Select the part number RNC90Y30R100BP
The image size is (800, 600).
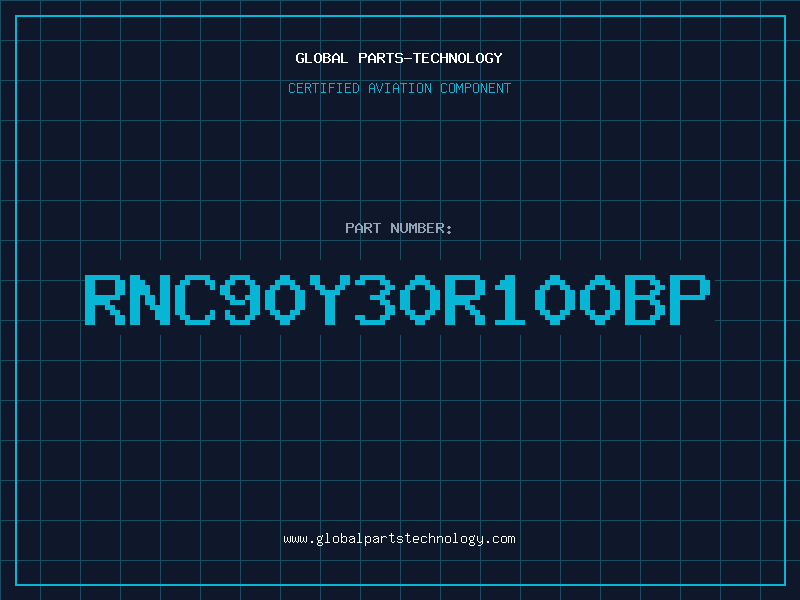pyautogui.click(x=397, y=300)
